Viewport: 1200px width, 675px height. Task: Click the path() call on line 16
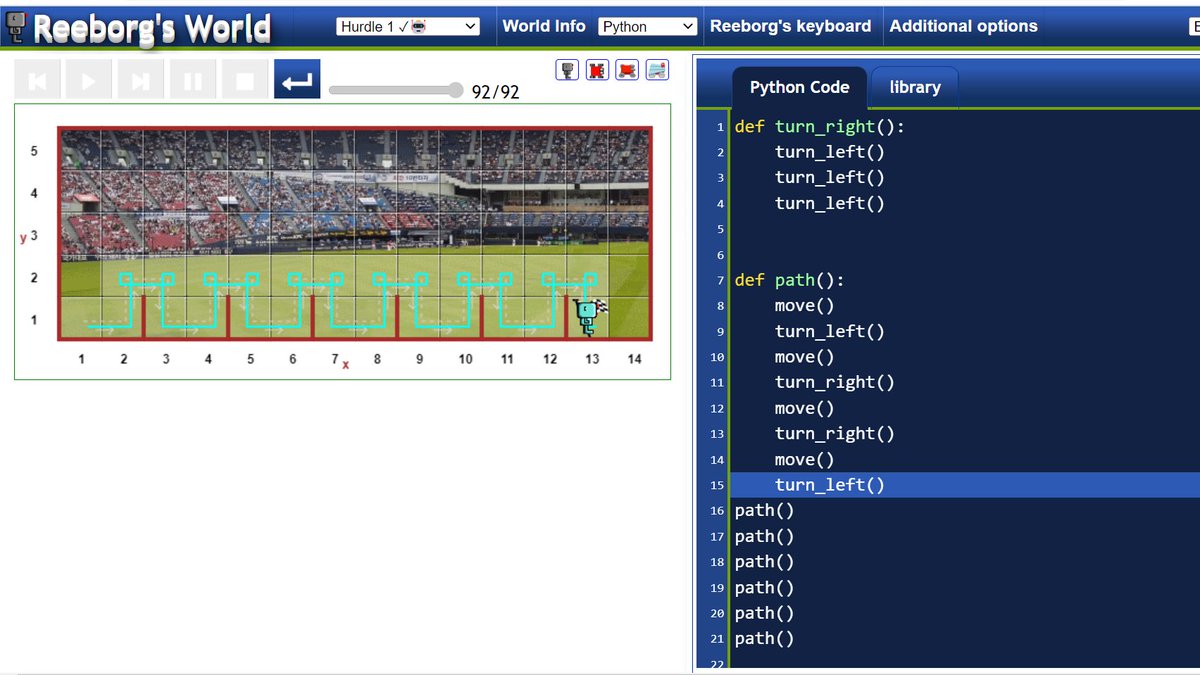coord(765,511)
